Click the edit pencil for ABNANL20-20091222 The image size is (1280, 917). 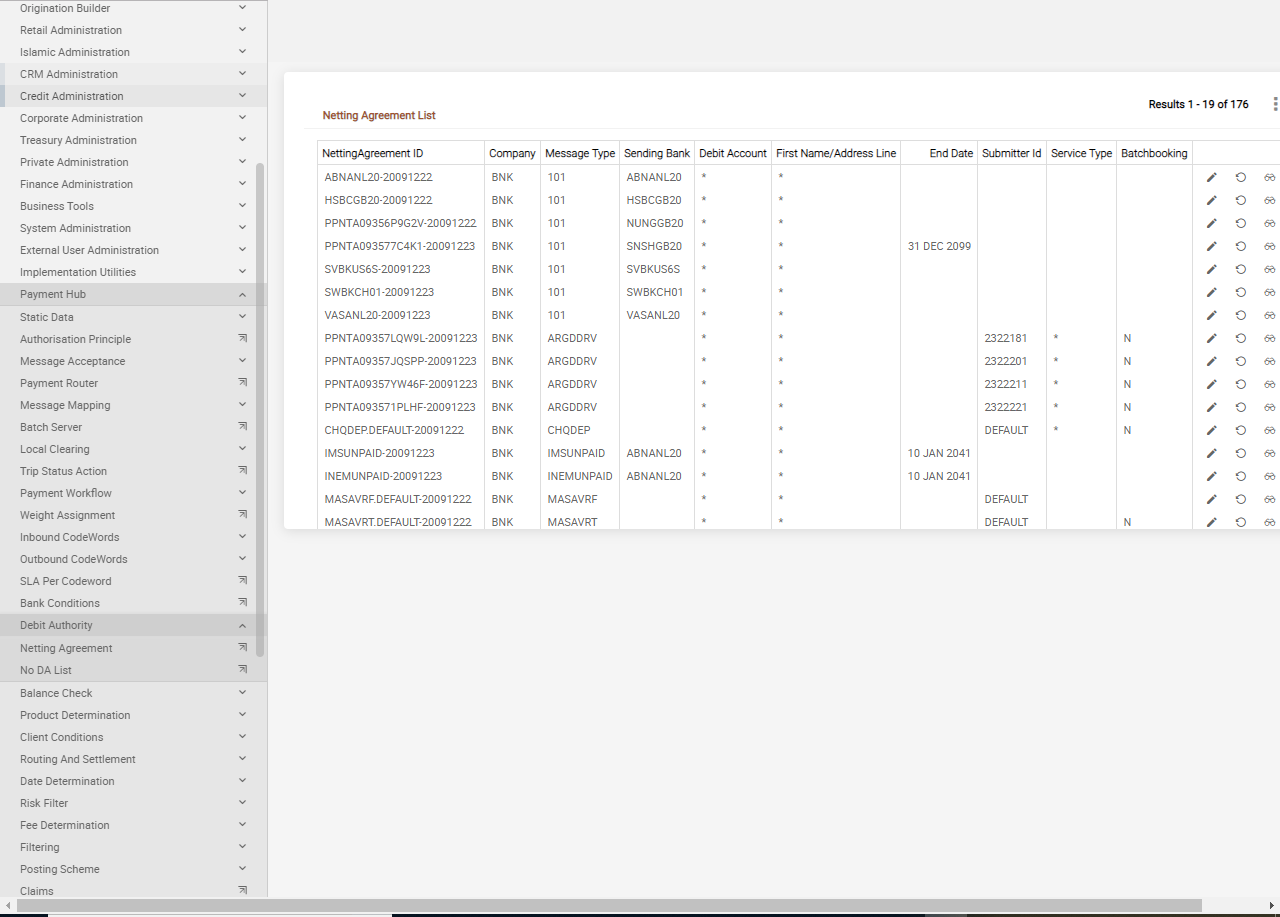tap(1211, 177)
